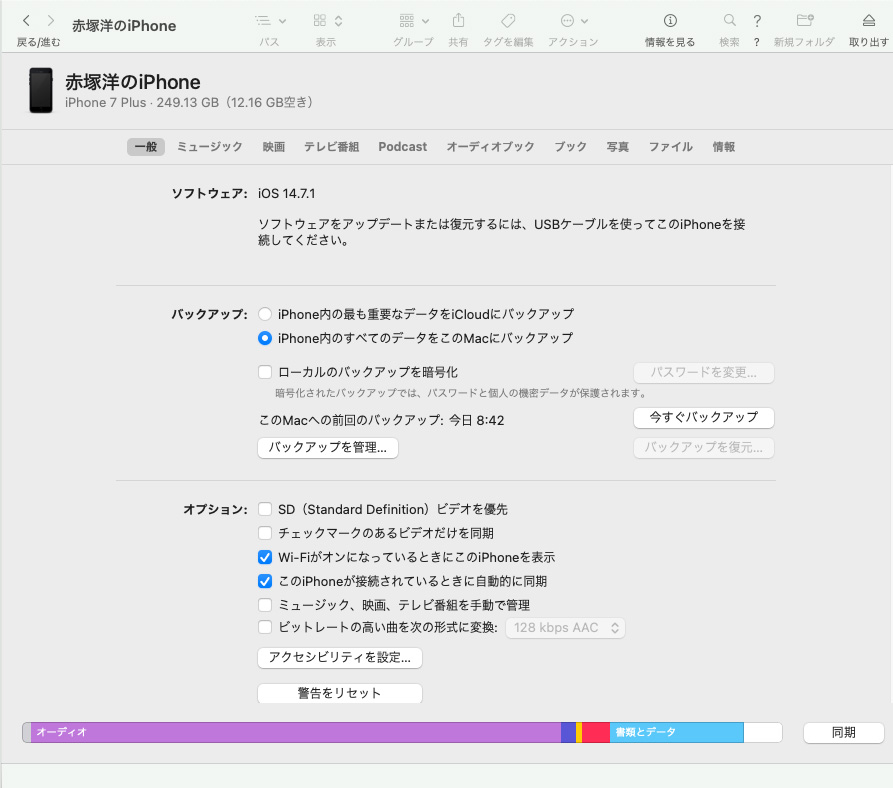
Task: Click the Get Info (情報を見る) icon
Action: (x=670, y=21)
